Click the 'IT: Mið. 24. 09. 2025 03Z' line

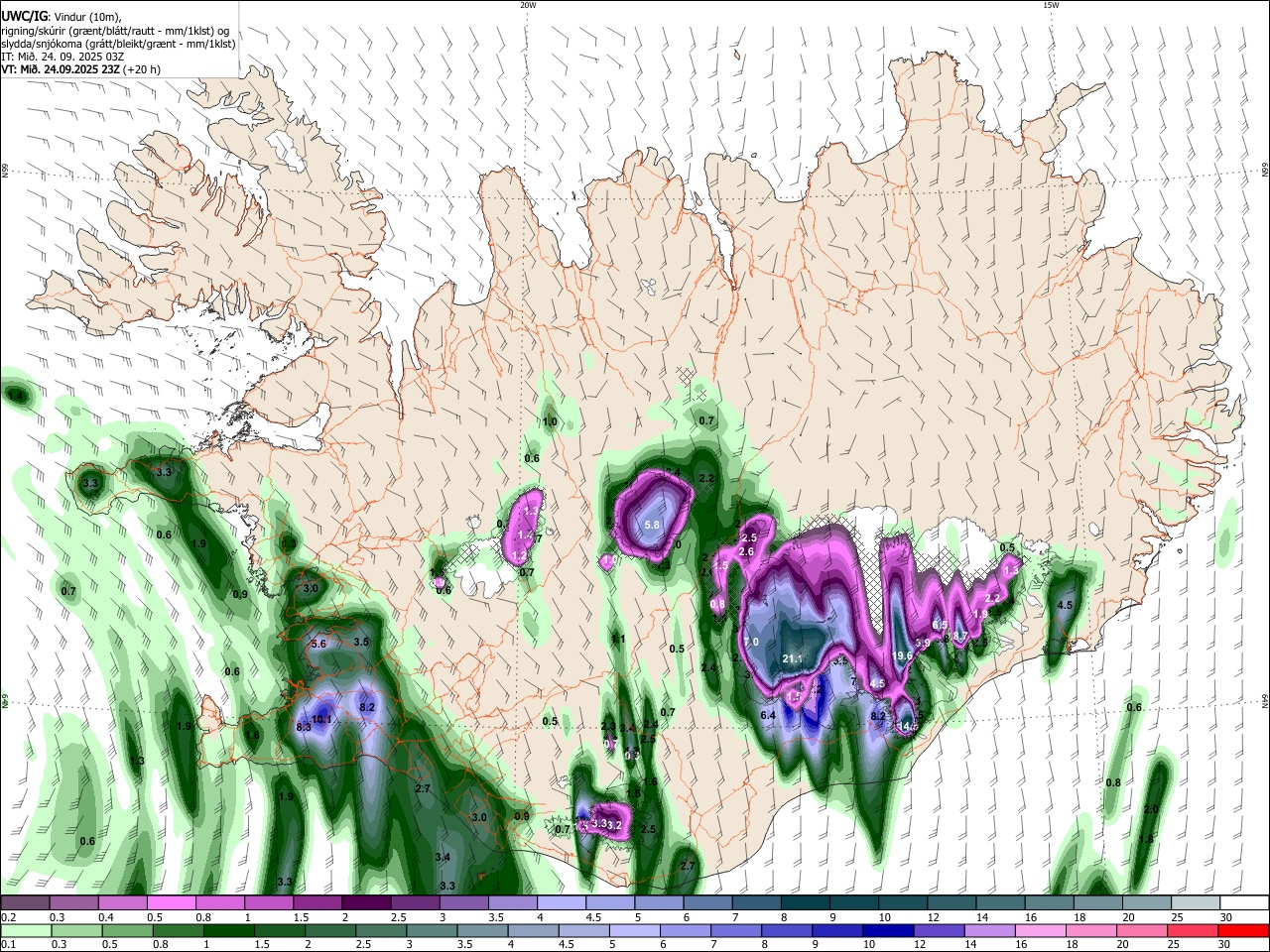point(63,57)
